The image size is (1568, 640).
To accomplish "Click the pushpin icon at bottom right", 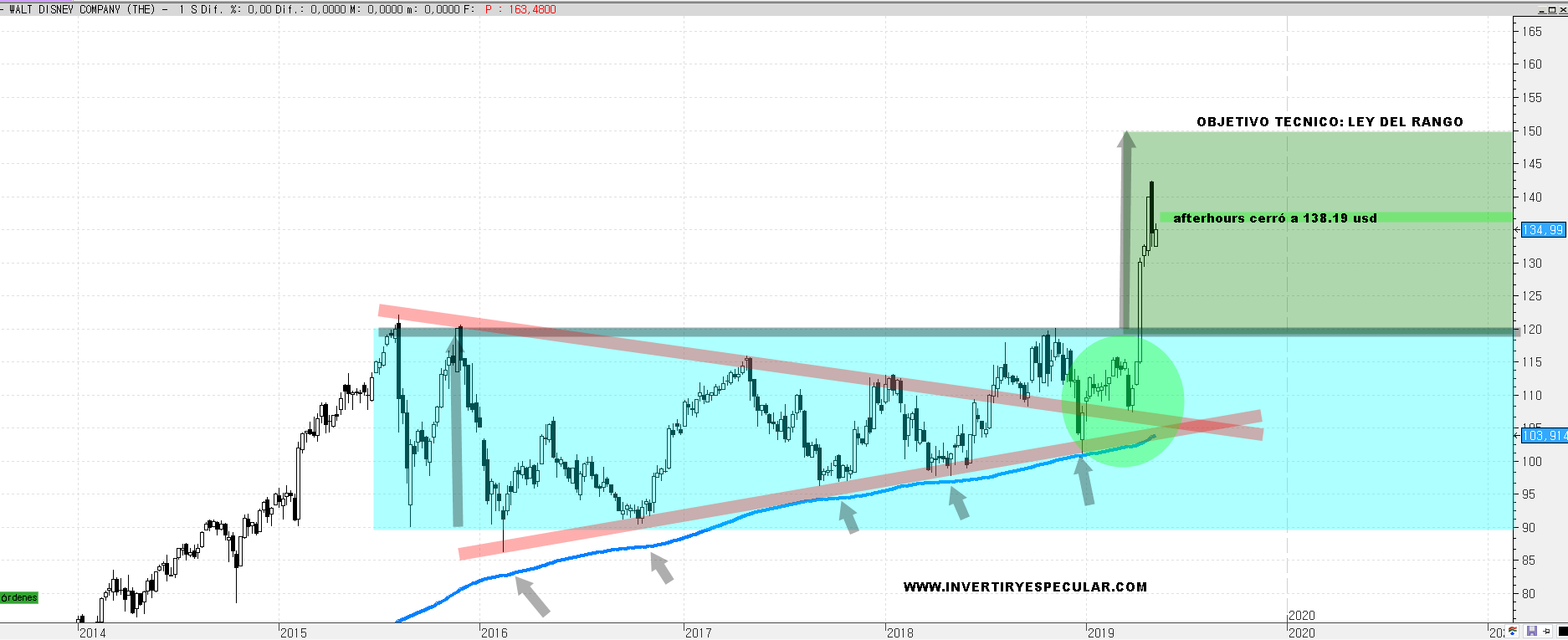I will coord(1546,632).
